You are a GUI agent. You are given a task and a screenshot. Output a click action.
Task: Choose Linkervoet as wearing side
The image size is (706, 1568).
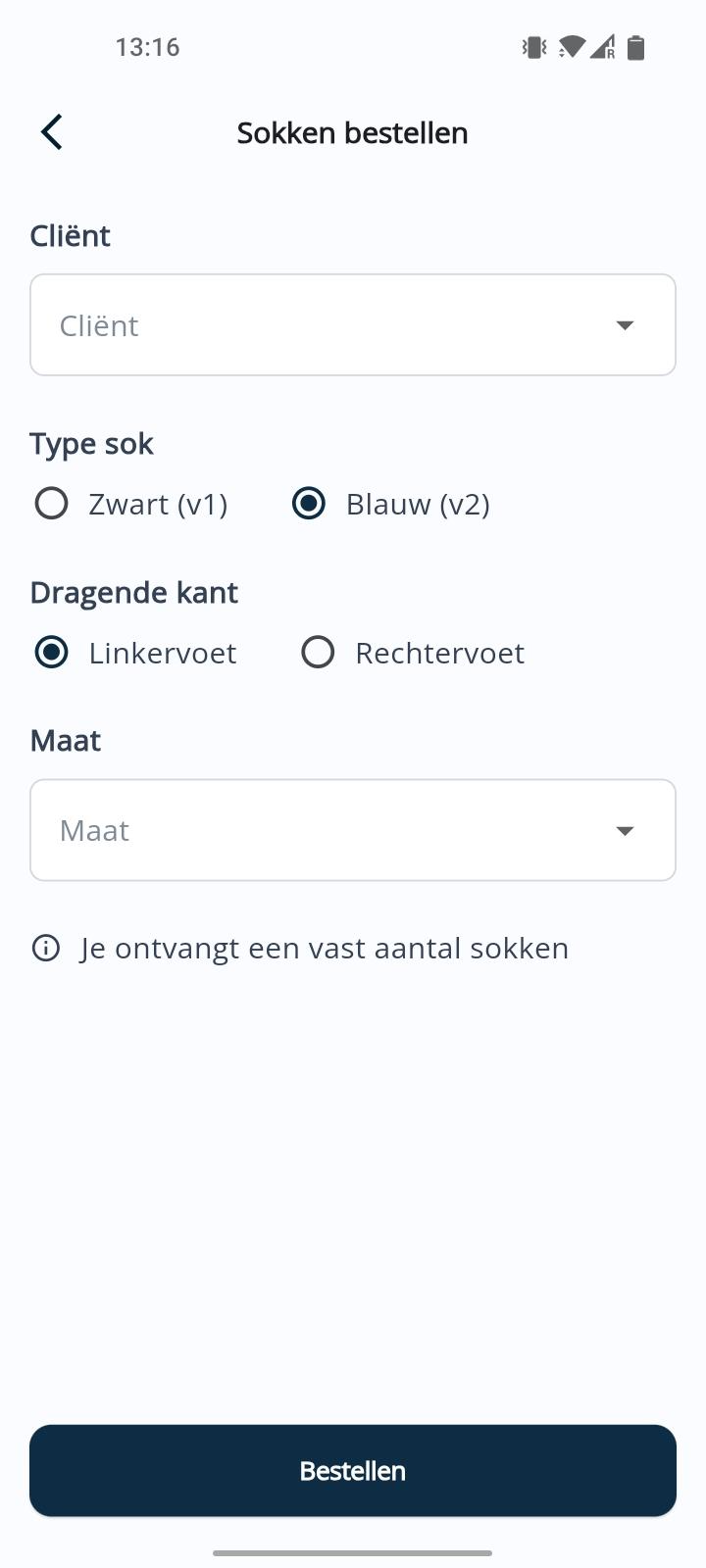(x=51, y=653)
